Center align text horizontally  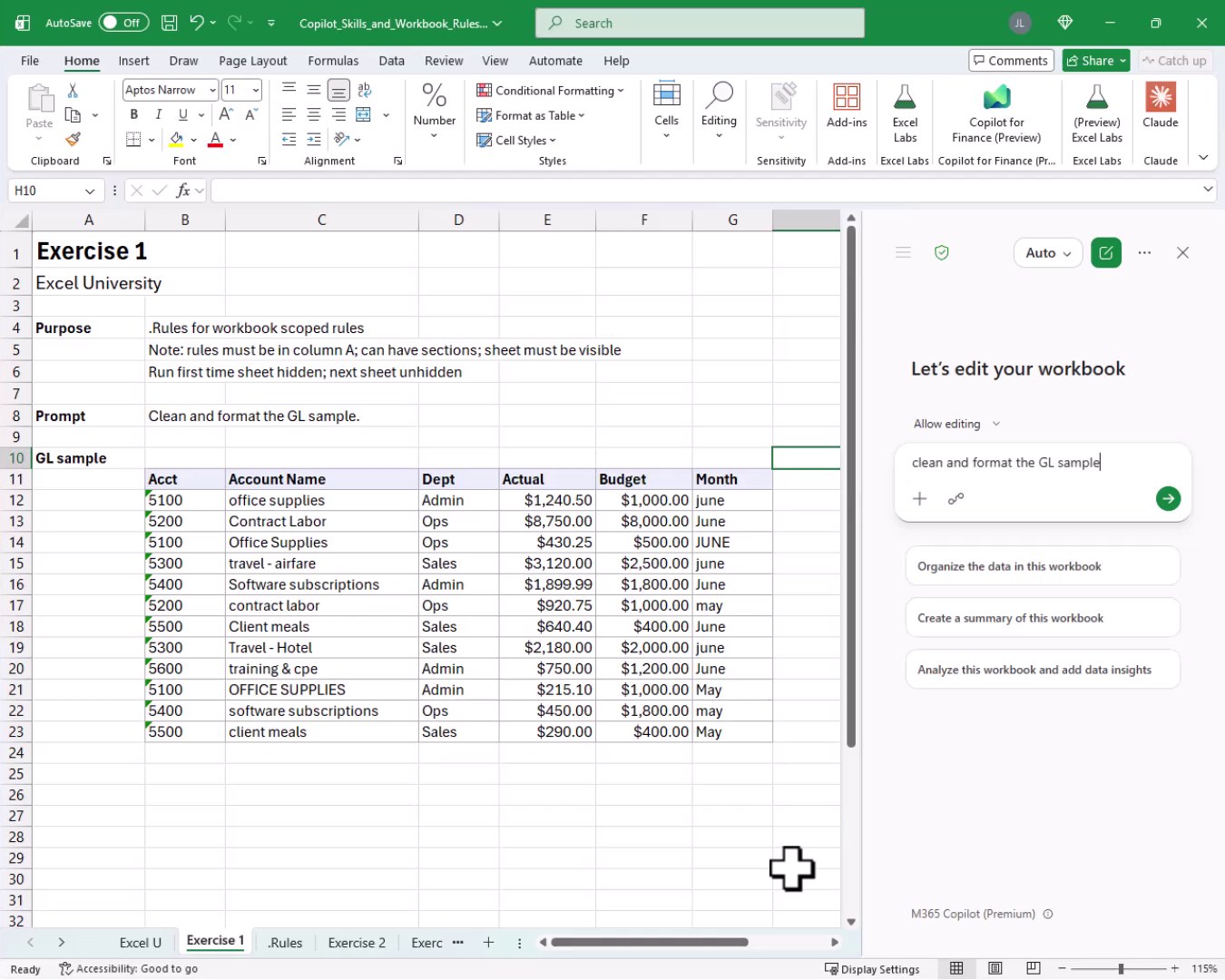314,114
